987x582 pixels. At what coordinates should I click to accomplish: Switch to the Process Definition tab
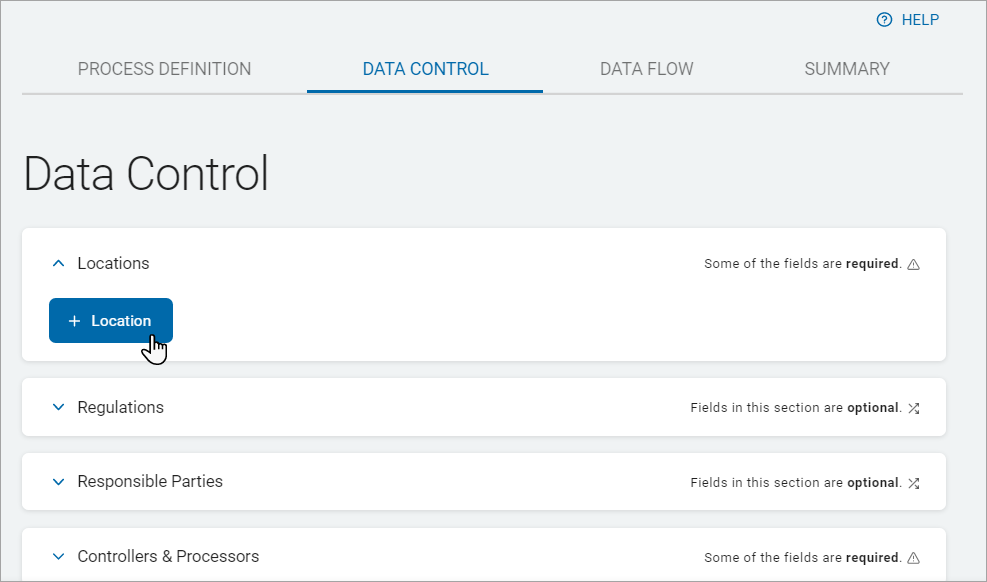click(164, 69)
